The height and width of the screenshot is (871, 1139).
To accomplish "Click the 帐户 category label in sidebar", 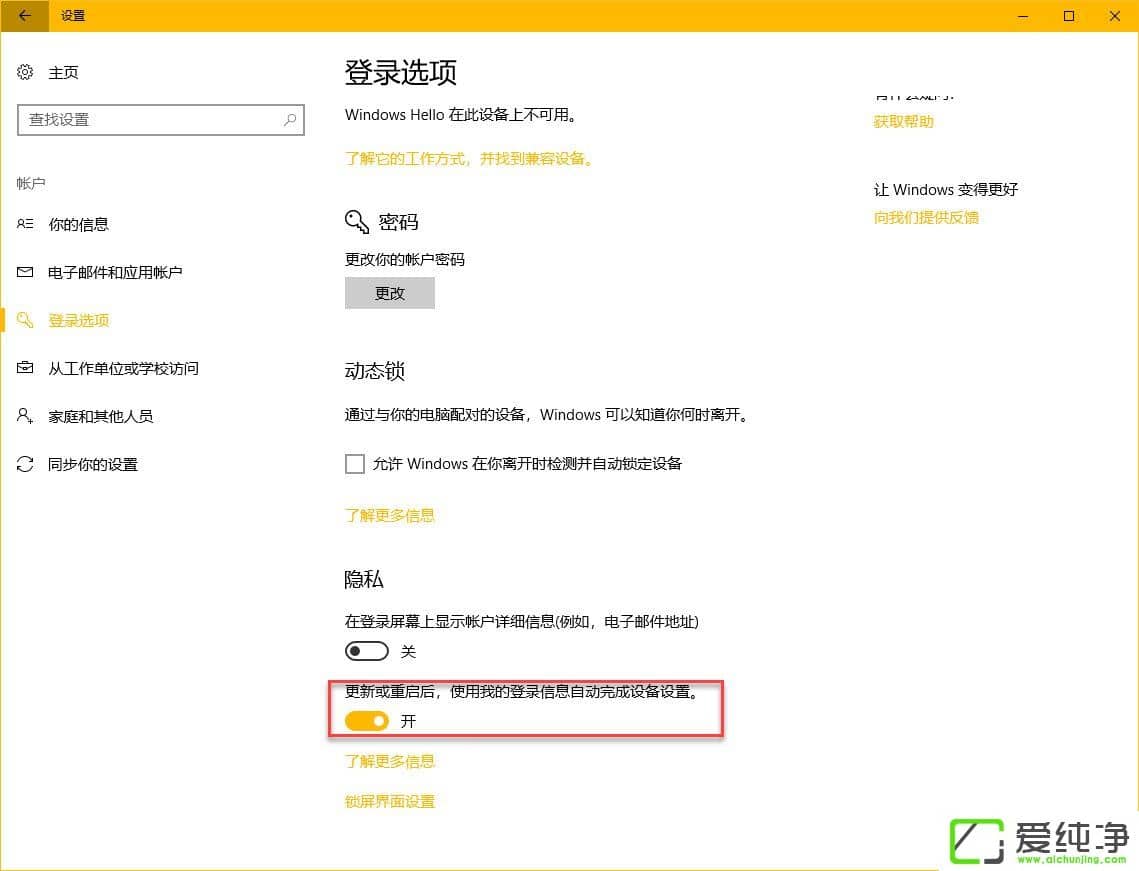I will pyautogui.click(x=31, y=183).
